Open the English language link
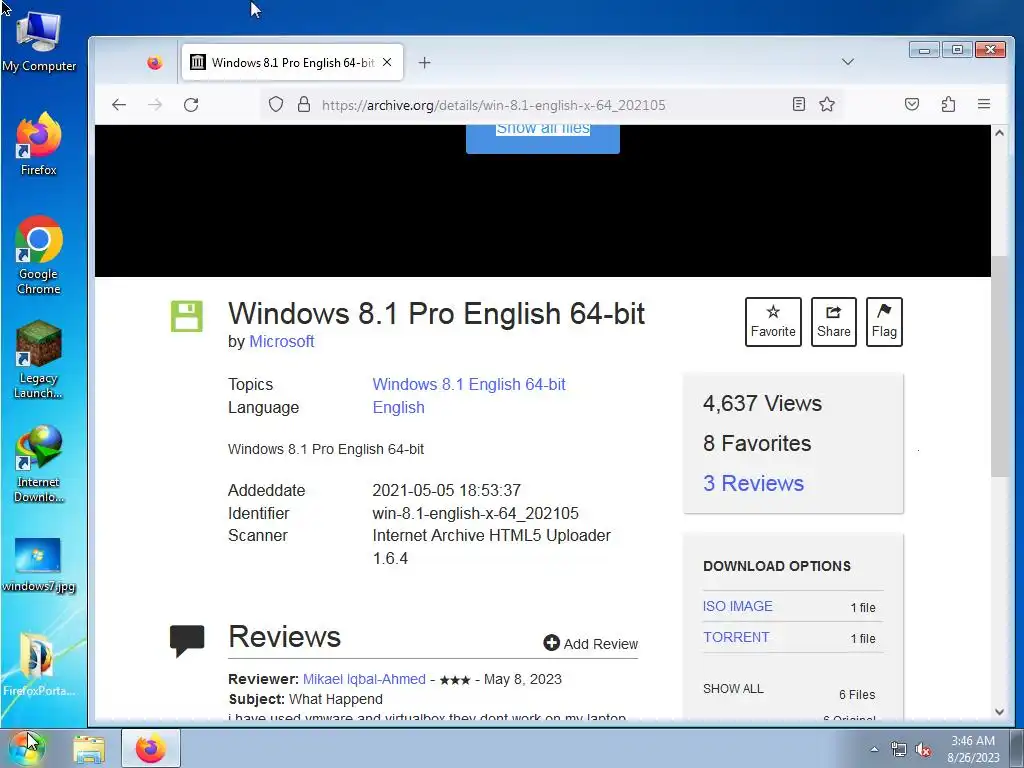 click(x=398, y=408)
